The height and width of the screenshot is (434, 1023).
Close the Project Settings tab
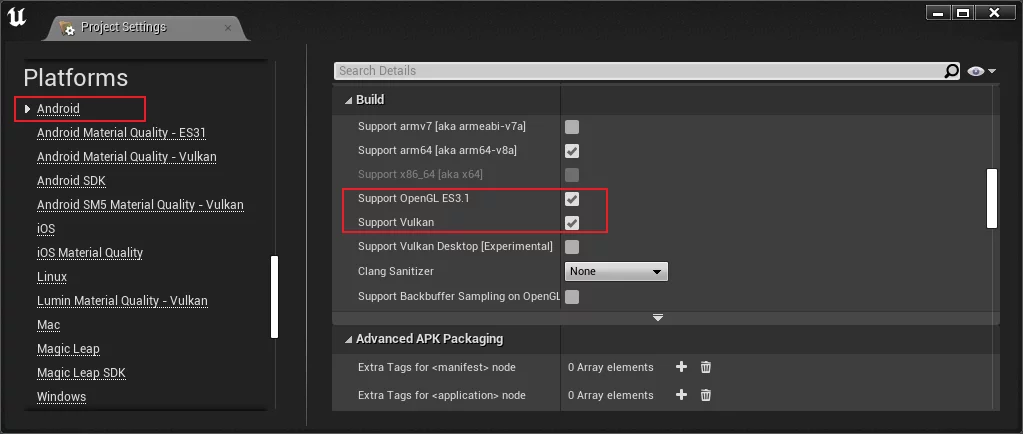(228, 28)
